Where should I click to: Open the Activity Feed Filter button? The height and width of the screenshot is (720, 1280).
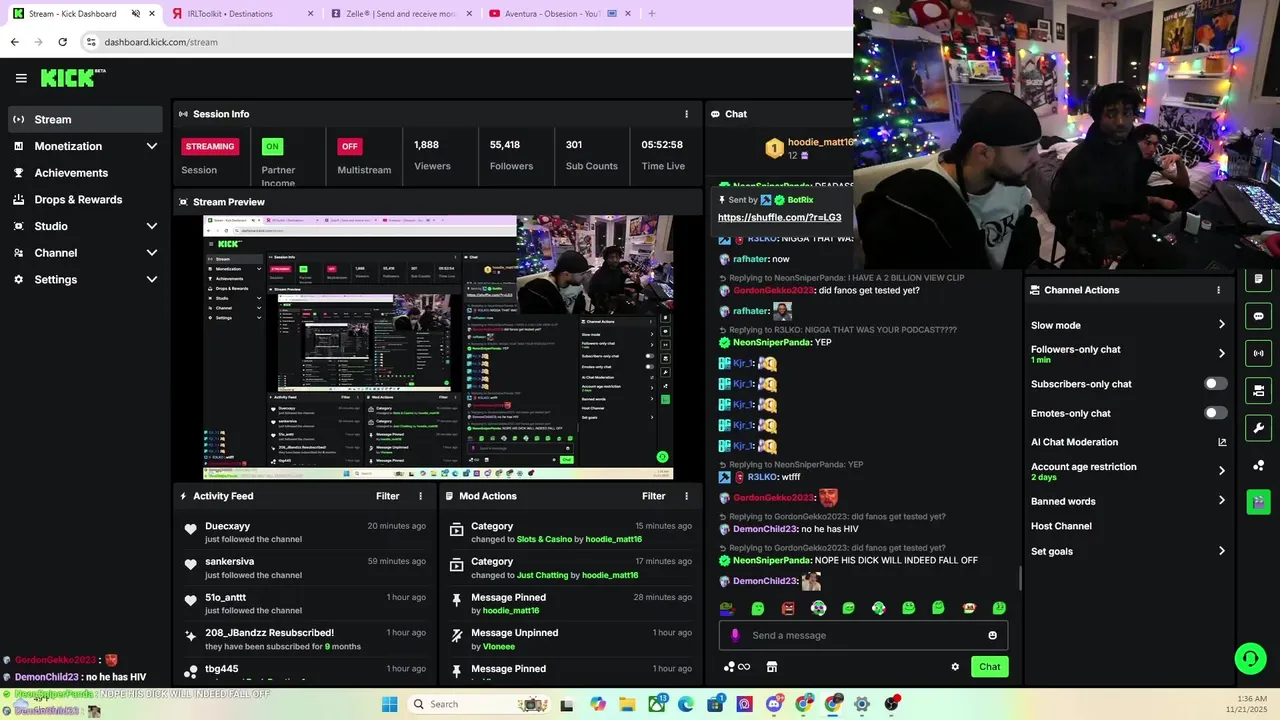pyautogui.click(x=388, y=496)
